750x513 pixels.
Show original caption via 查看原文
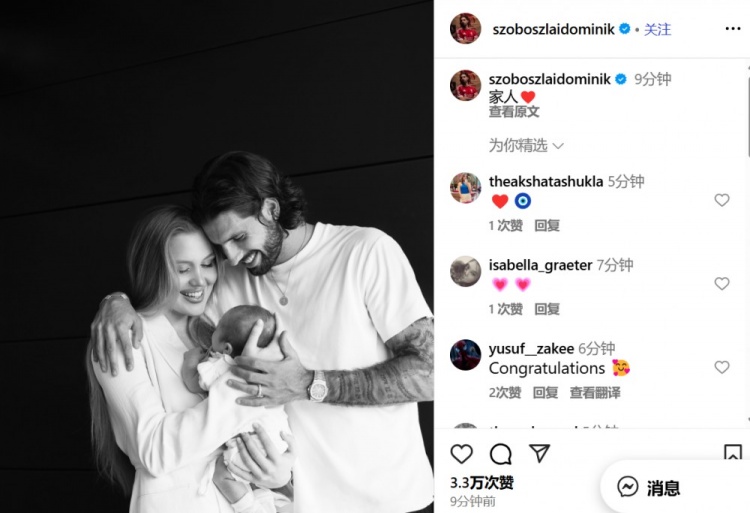pyautogui.click(x=514, y=112)
